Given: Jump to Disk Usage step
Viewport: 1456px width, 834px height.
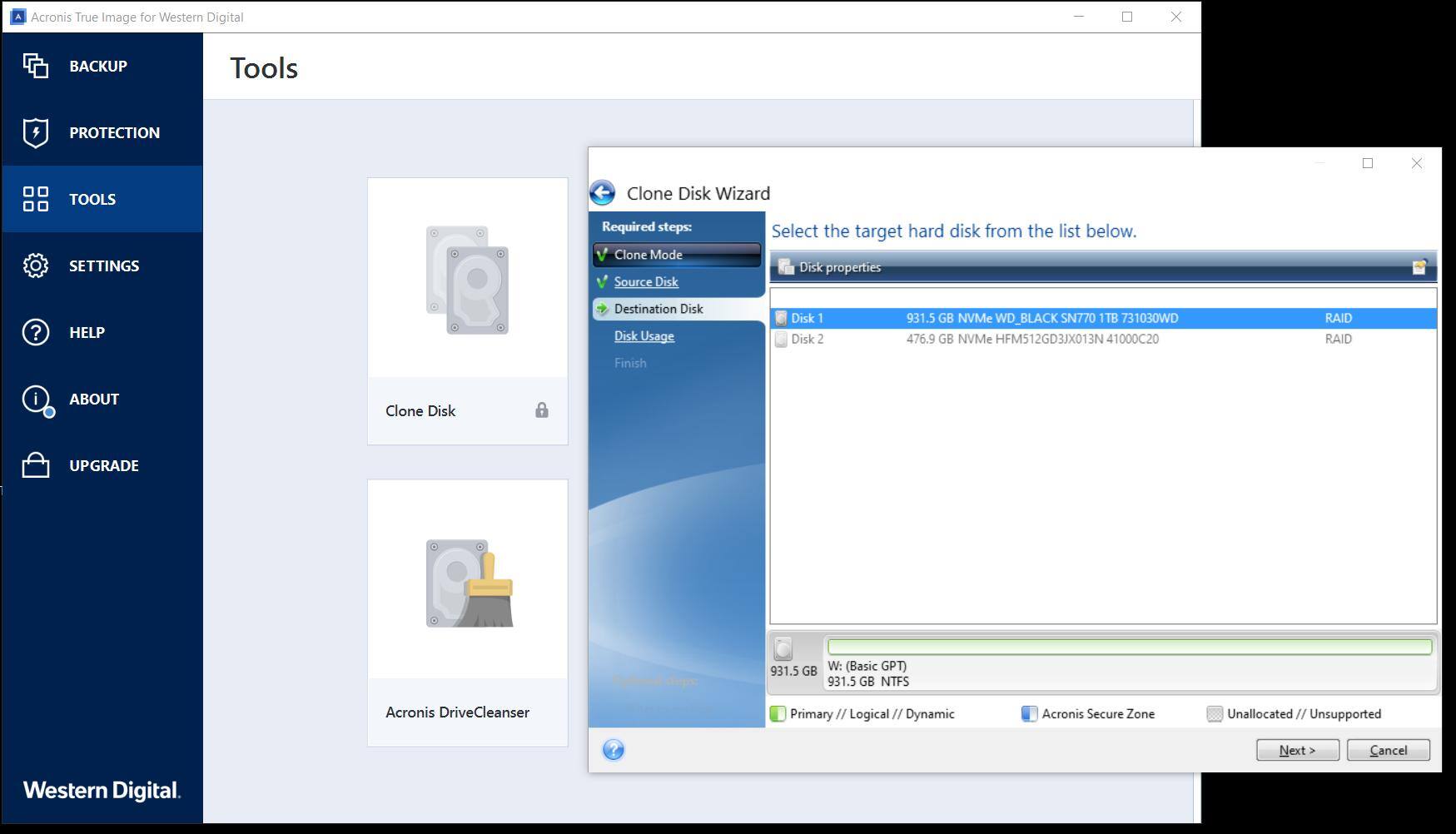Looking at the screenshot, I should click(644, 336).
